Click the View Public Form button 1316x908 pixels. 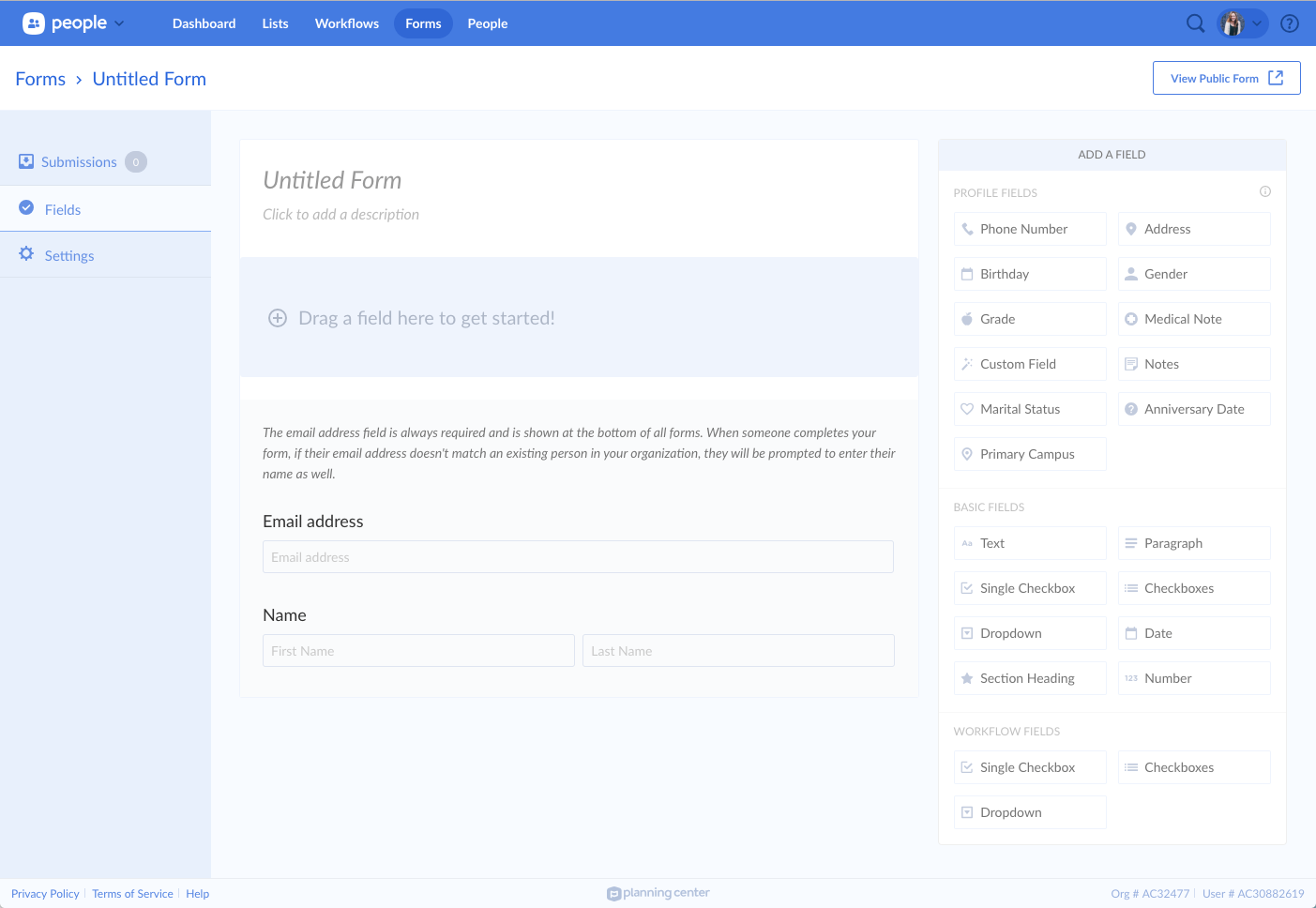[x=1226, y=78]
